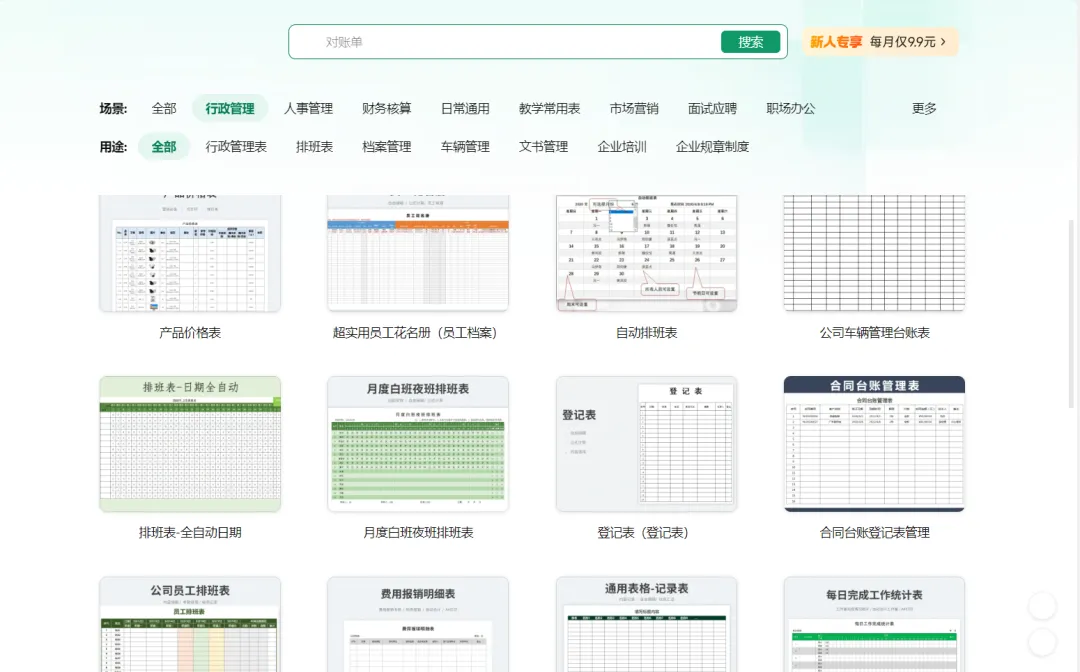This screenshot has width=1080, height=672.
Task: Open the 通用表格-记录表 template thumbnail
Action: coord(646,624)
